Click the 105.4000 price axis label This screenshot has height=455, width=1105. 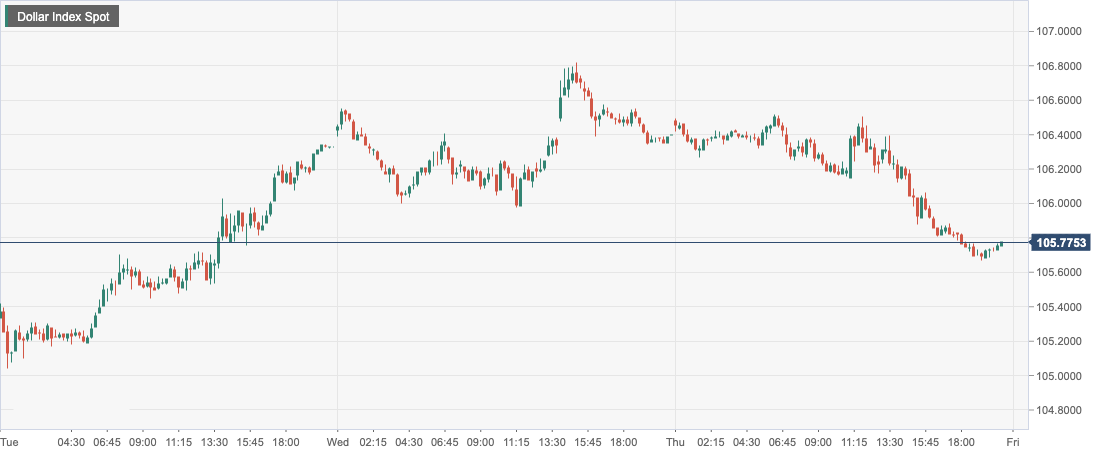point(1061,307)
